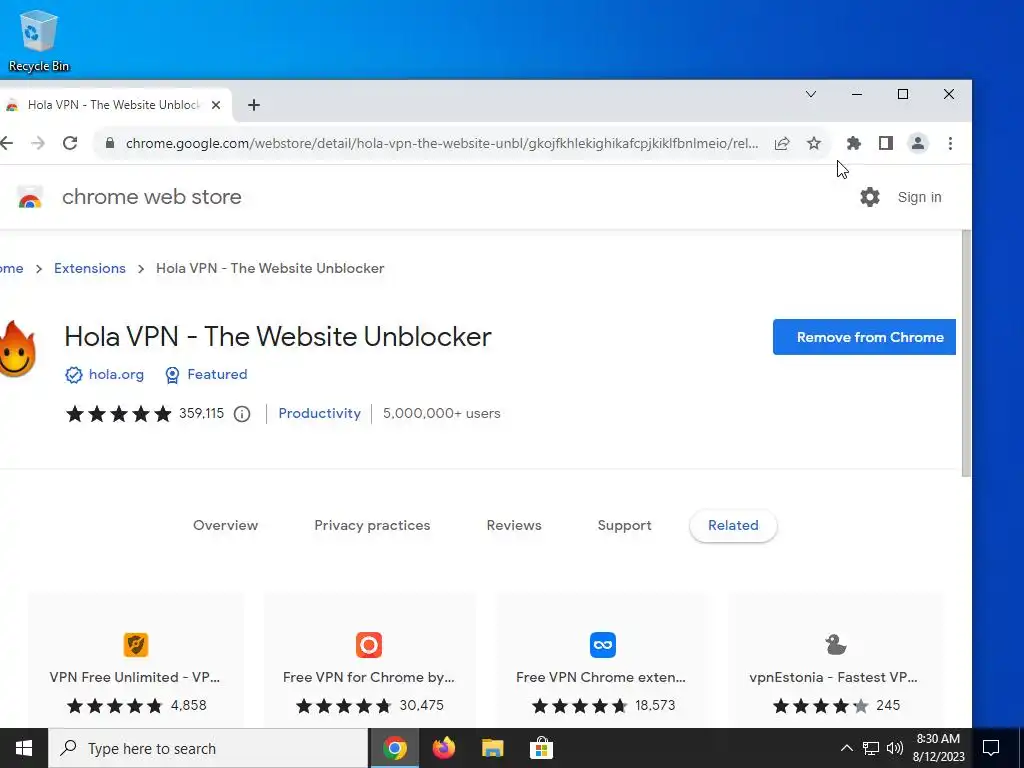Viewport: 1024px width, 768px height.
Task: Sign in to Chrome Web Store
Action: point(920,197)
